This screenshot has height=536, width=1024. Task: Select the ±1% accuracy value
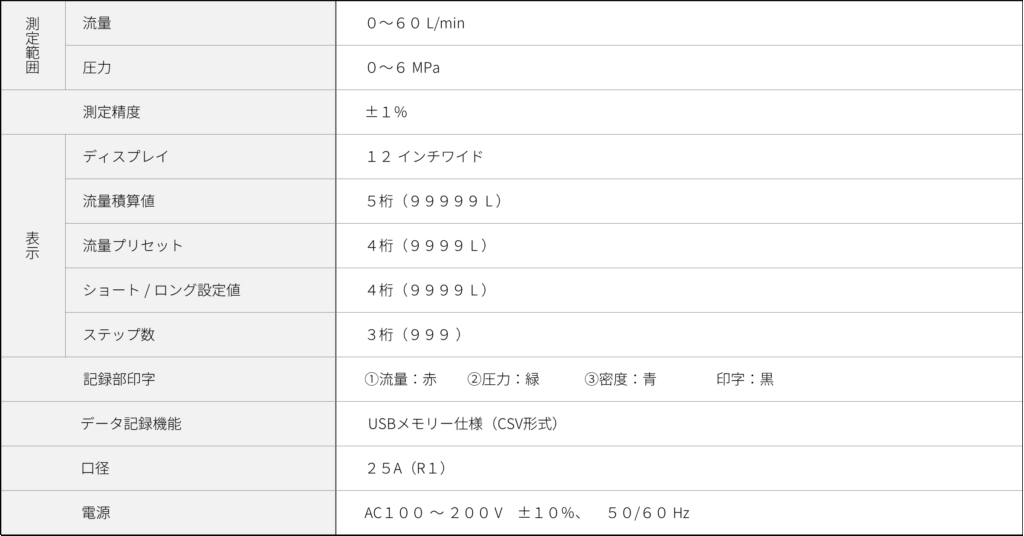pos(387,112)
